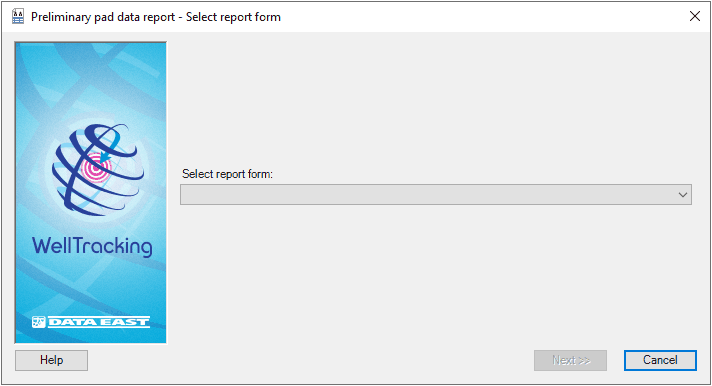Click the Data East square emblem icon
The image size is (712, 386).
pos(39,322)
